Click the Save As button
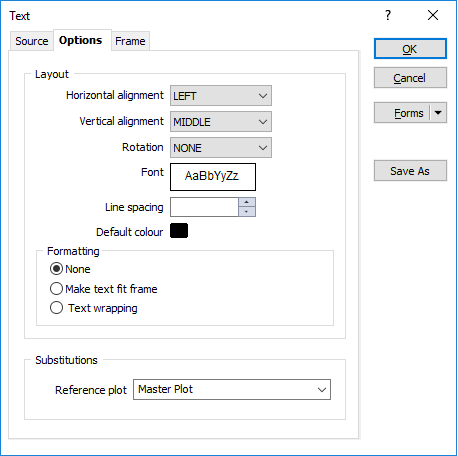The image size is (458, 456). 410,171
